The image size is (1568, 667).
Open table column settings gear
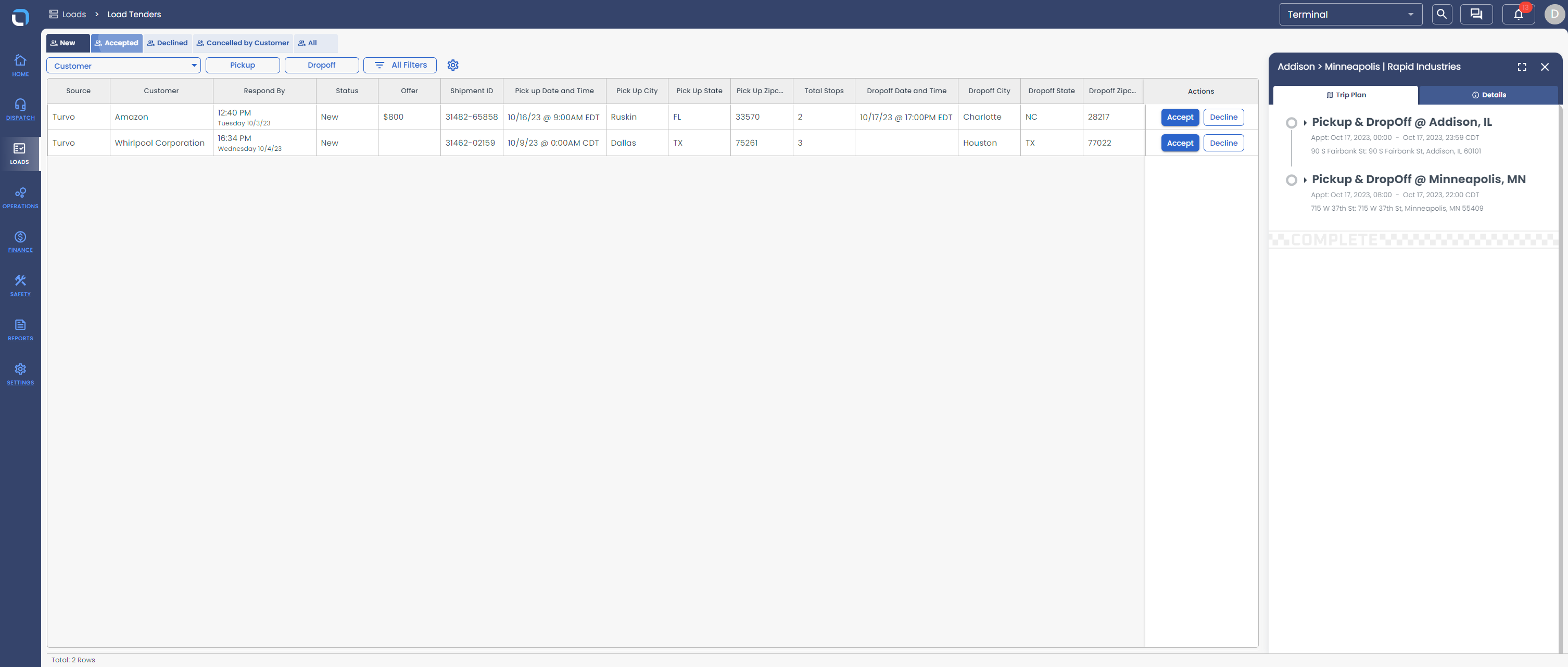(453, 65)
